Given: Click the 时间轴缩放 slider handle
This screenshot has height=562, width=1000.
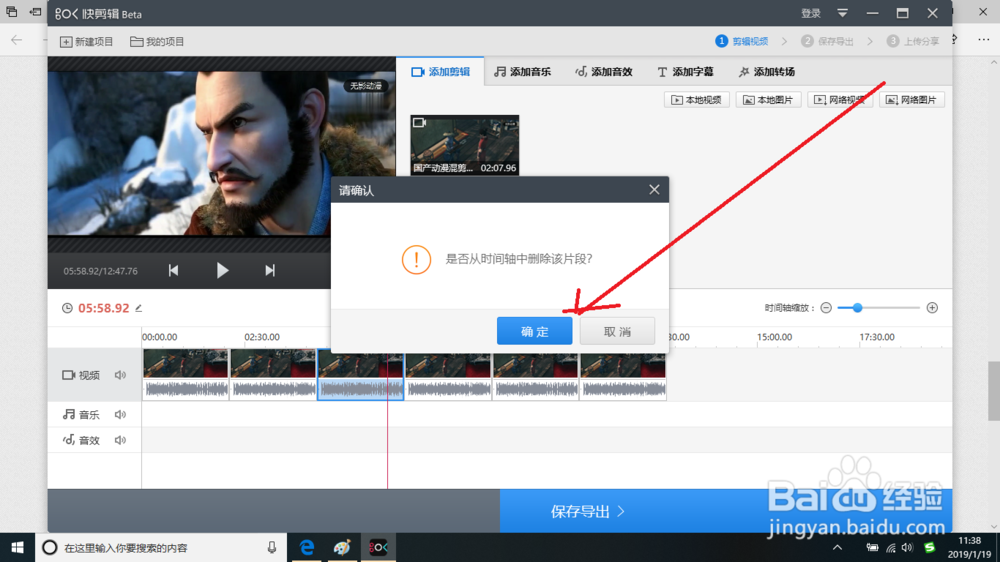Looking at the screenshot, I should coord(858,308).
